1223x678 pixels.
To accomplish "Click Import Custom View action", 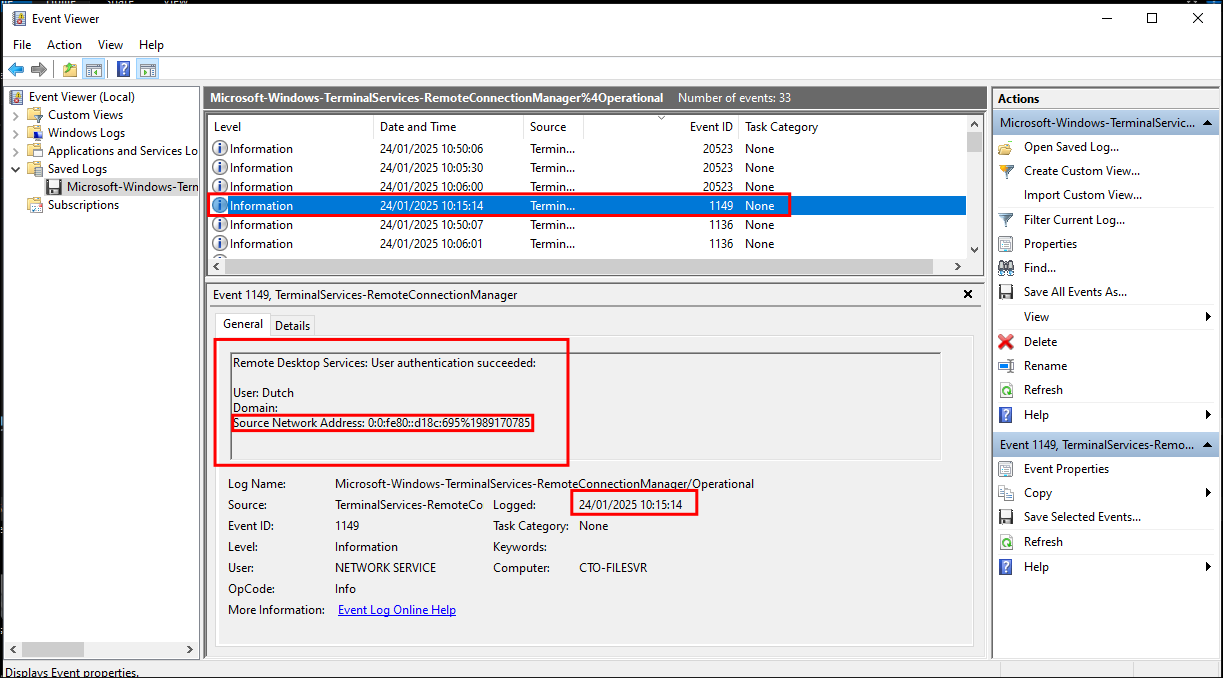I will click(x=1083, y=195).
